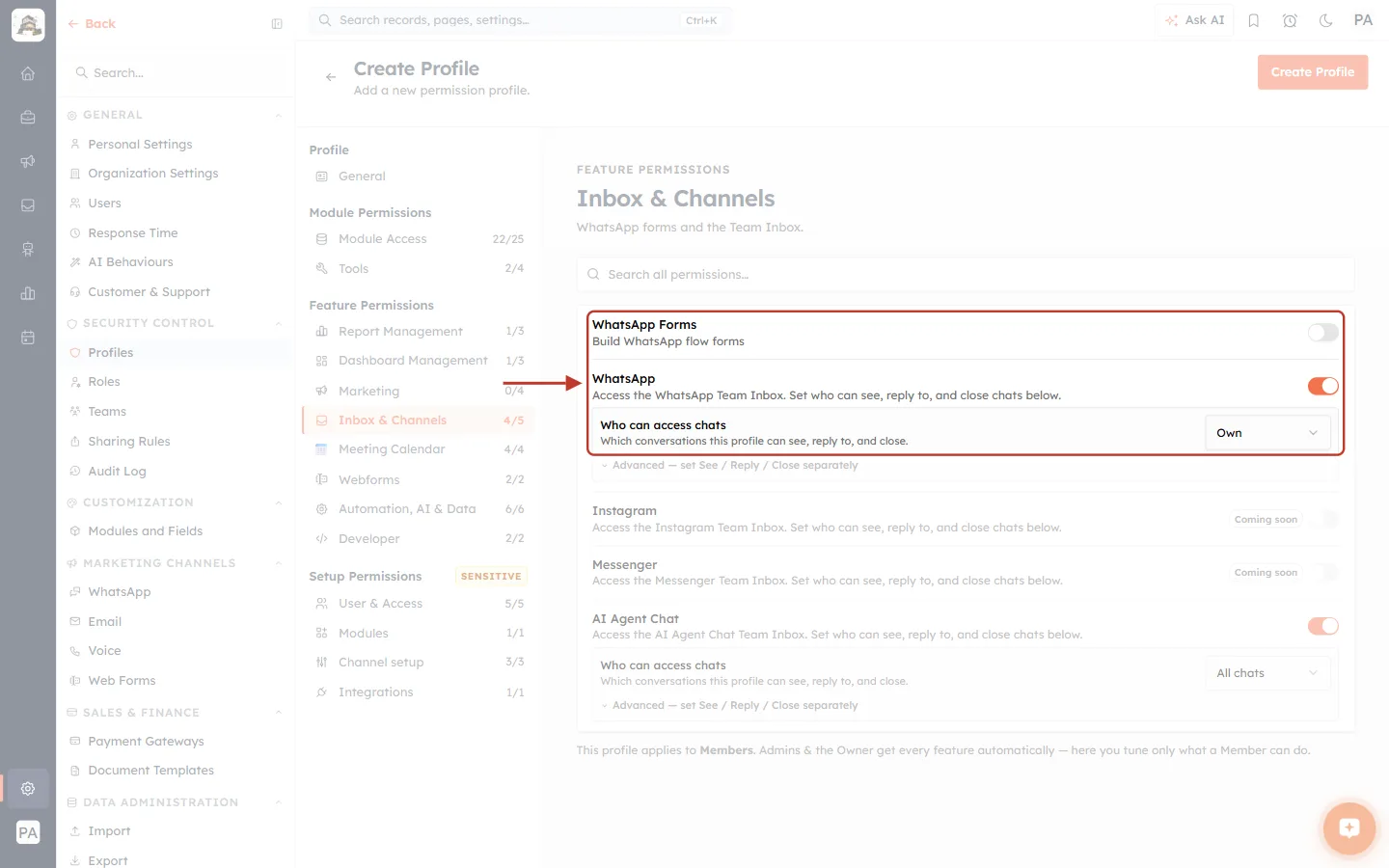Disable the WhatsApp Team Inbox toggle
Viewport: 1389px width, 868px height.
1322,387
